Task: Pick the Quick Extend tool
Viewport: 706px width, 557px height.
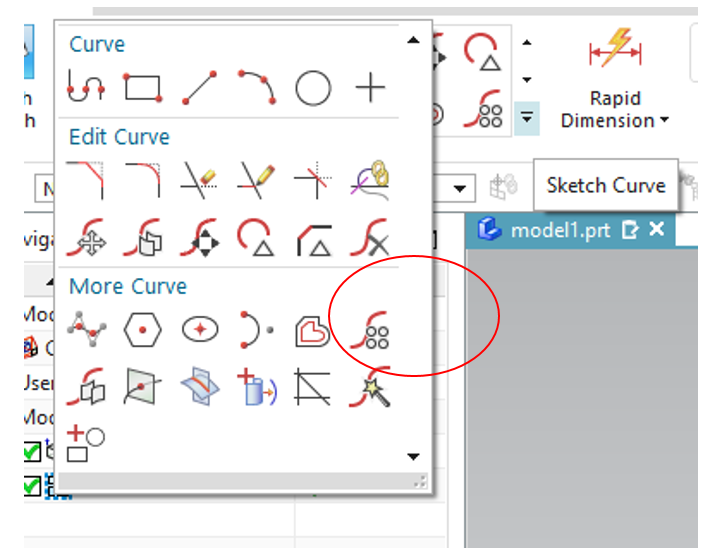Action: (257, 180)
